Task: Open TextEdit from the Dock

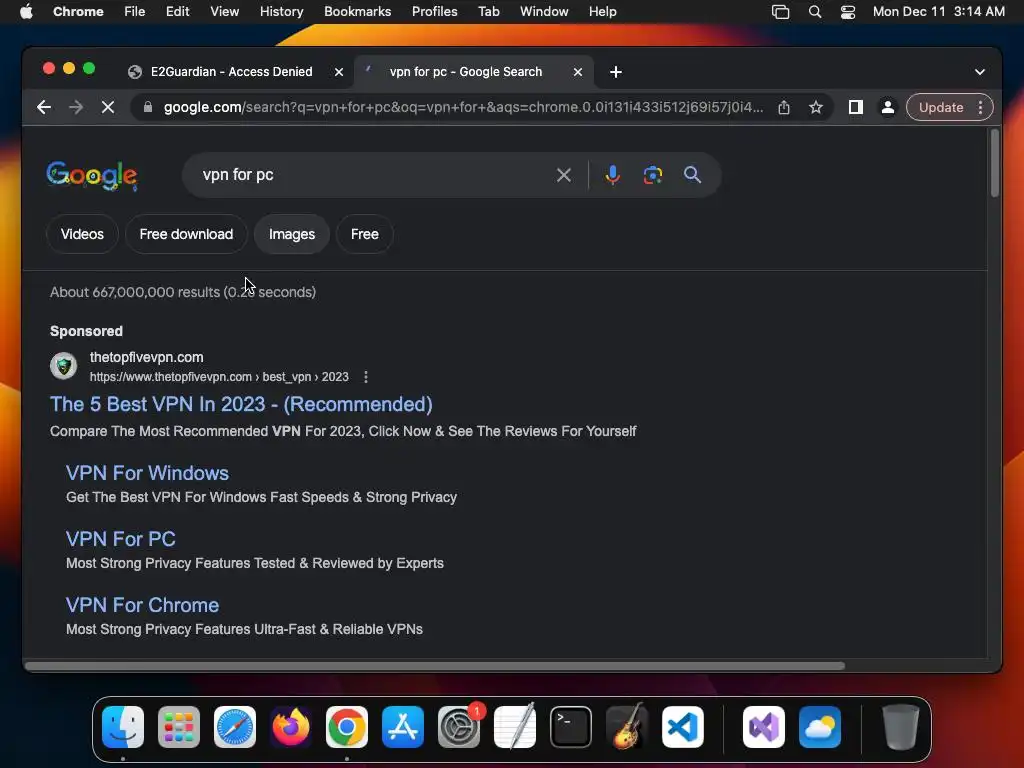Action: point(515,727)
